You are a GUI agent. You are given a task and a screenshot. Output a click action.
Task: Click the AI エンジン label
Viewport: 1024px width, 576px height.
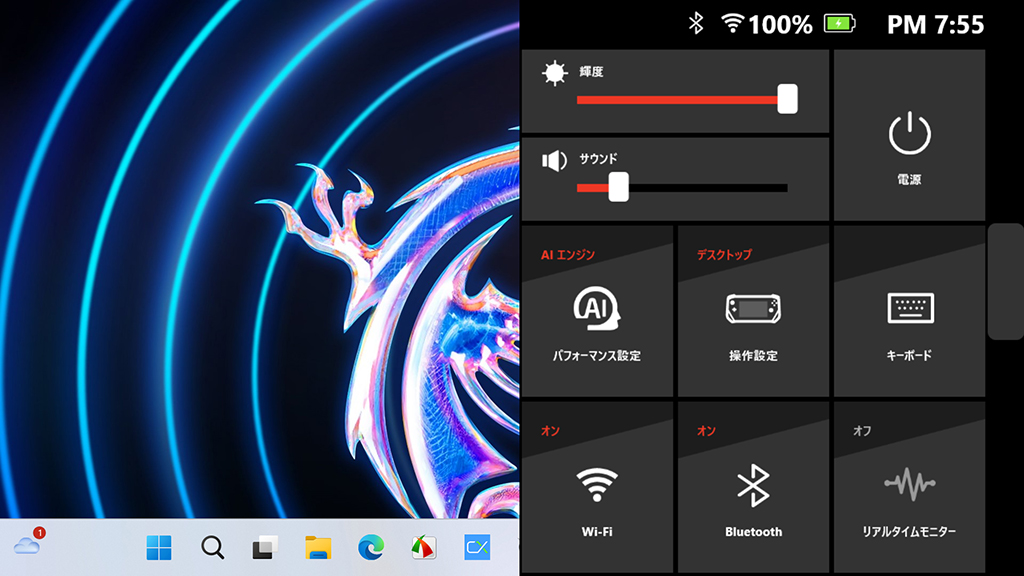tap(568, 255)
